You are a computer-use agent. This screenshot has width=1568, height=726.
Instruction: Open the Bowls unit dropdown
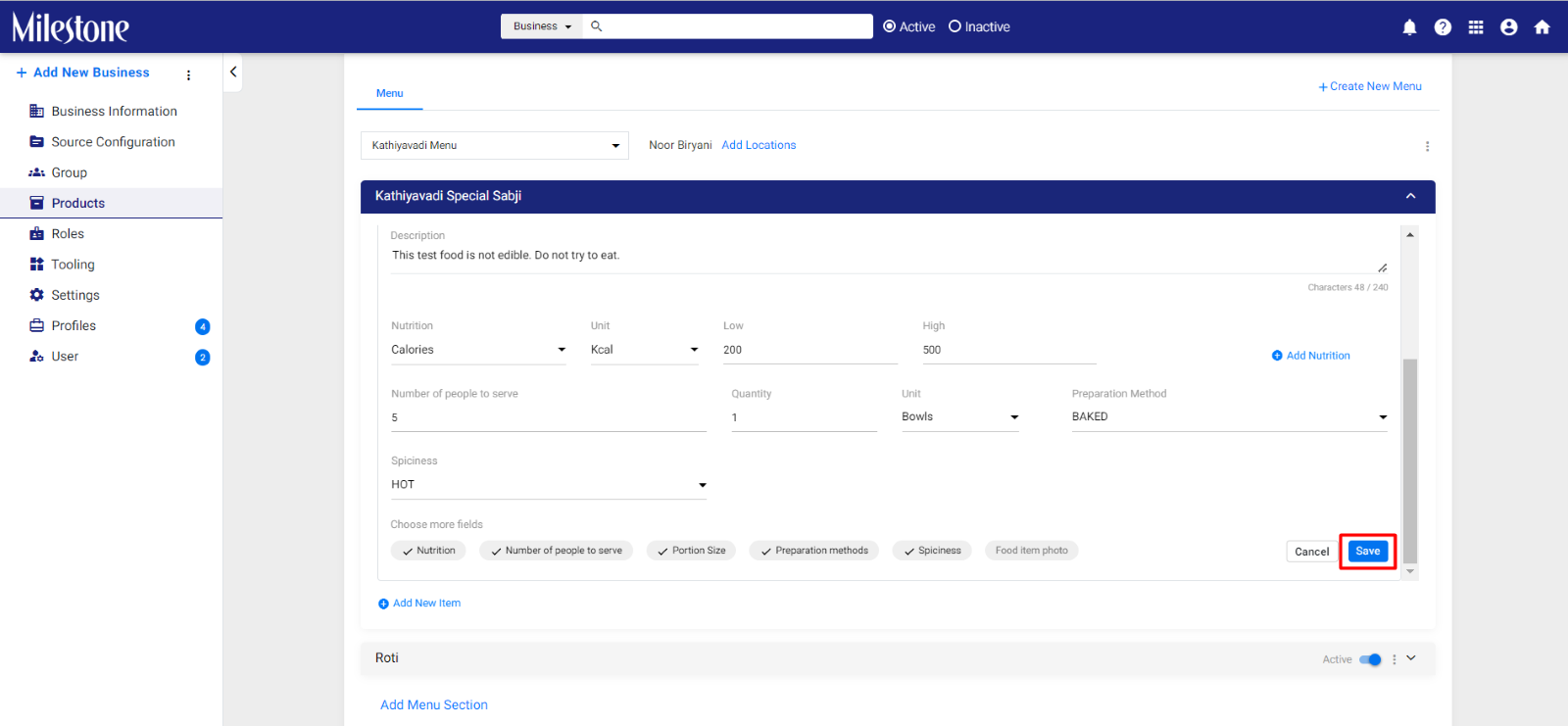960,417
